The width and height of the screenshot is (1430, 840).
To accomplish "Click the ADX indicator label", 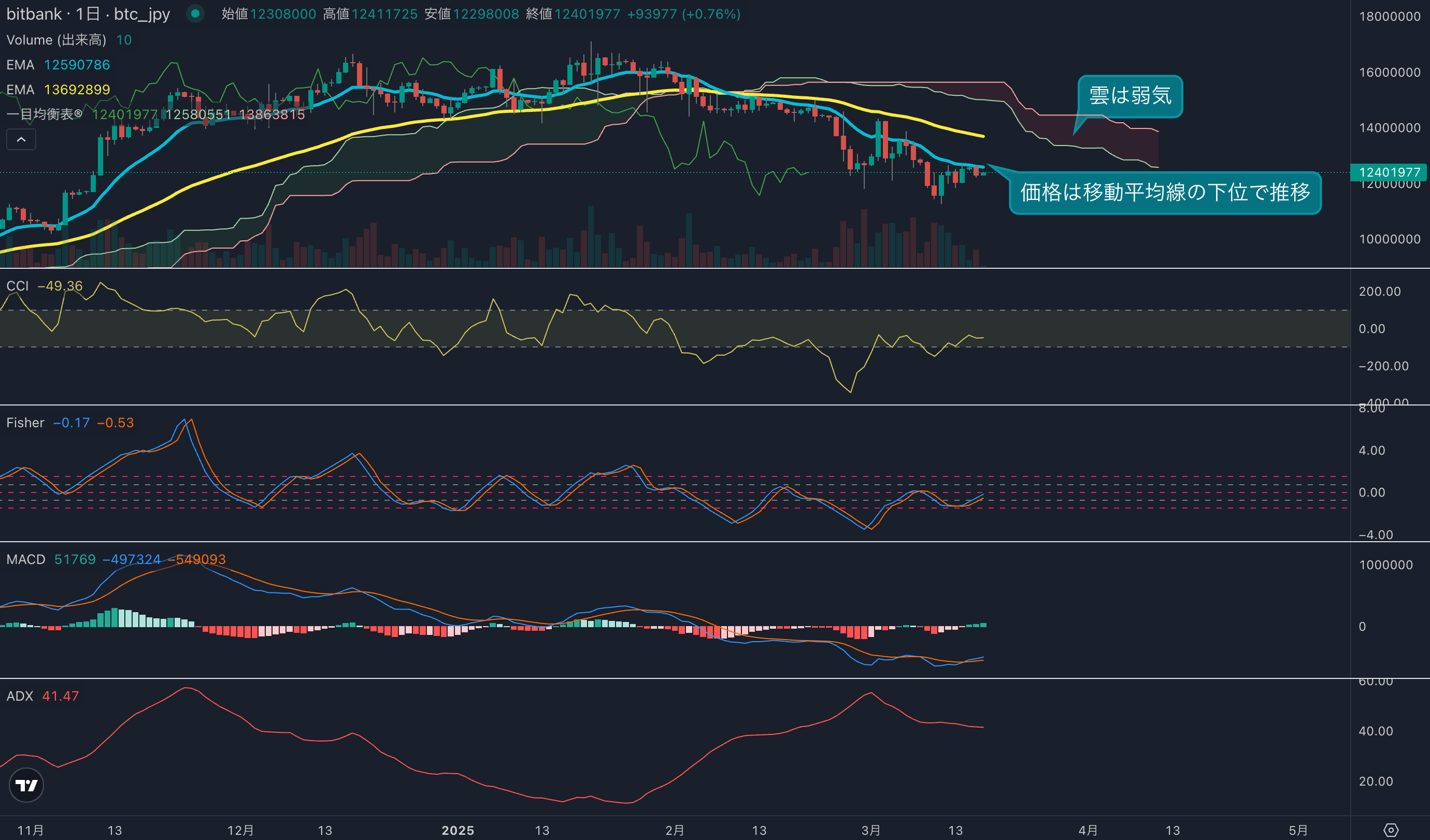I will click(20, 696).
